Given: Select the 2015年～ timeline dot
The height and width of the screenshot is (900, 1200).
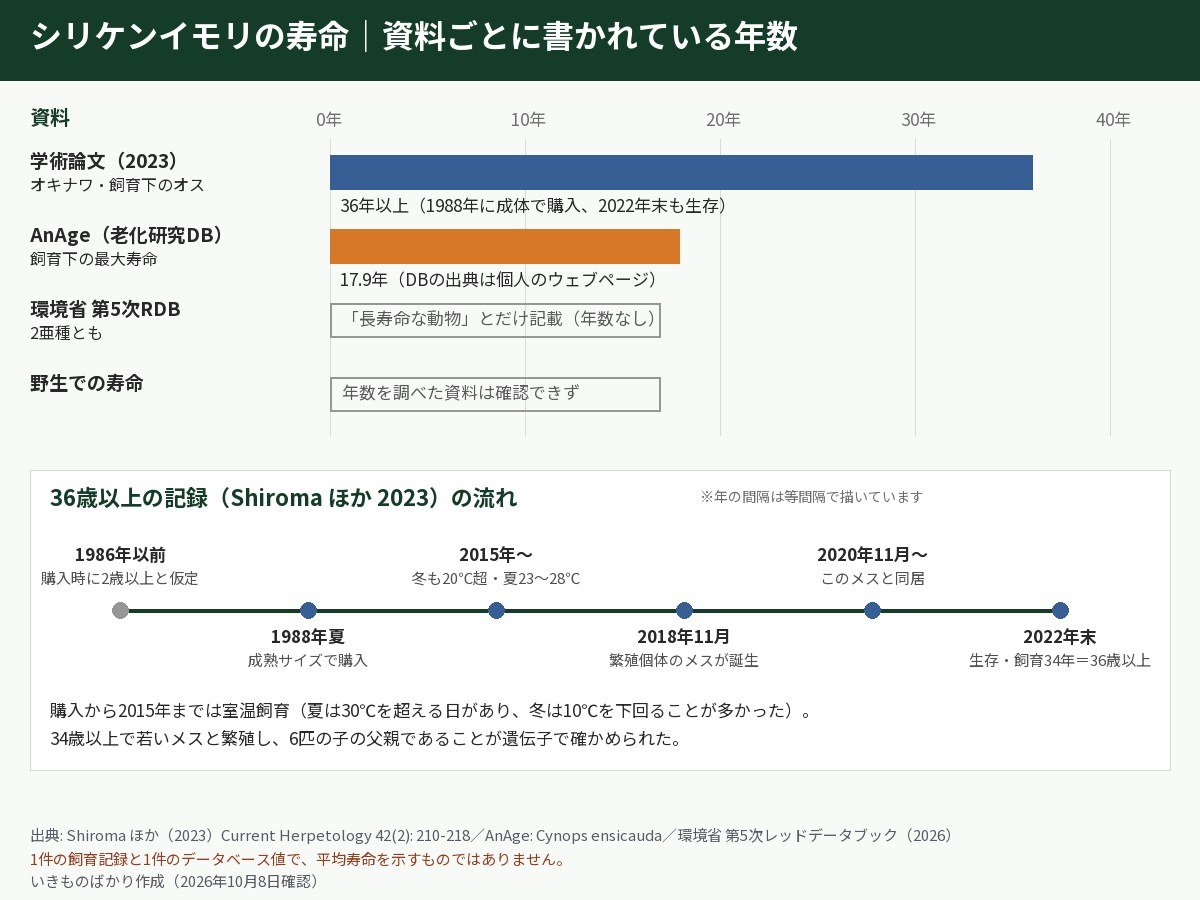Looking at the screenshot, I should 496,610.
